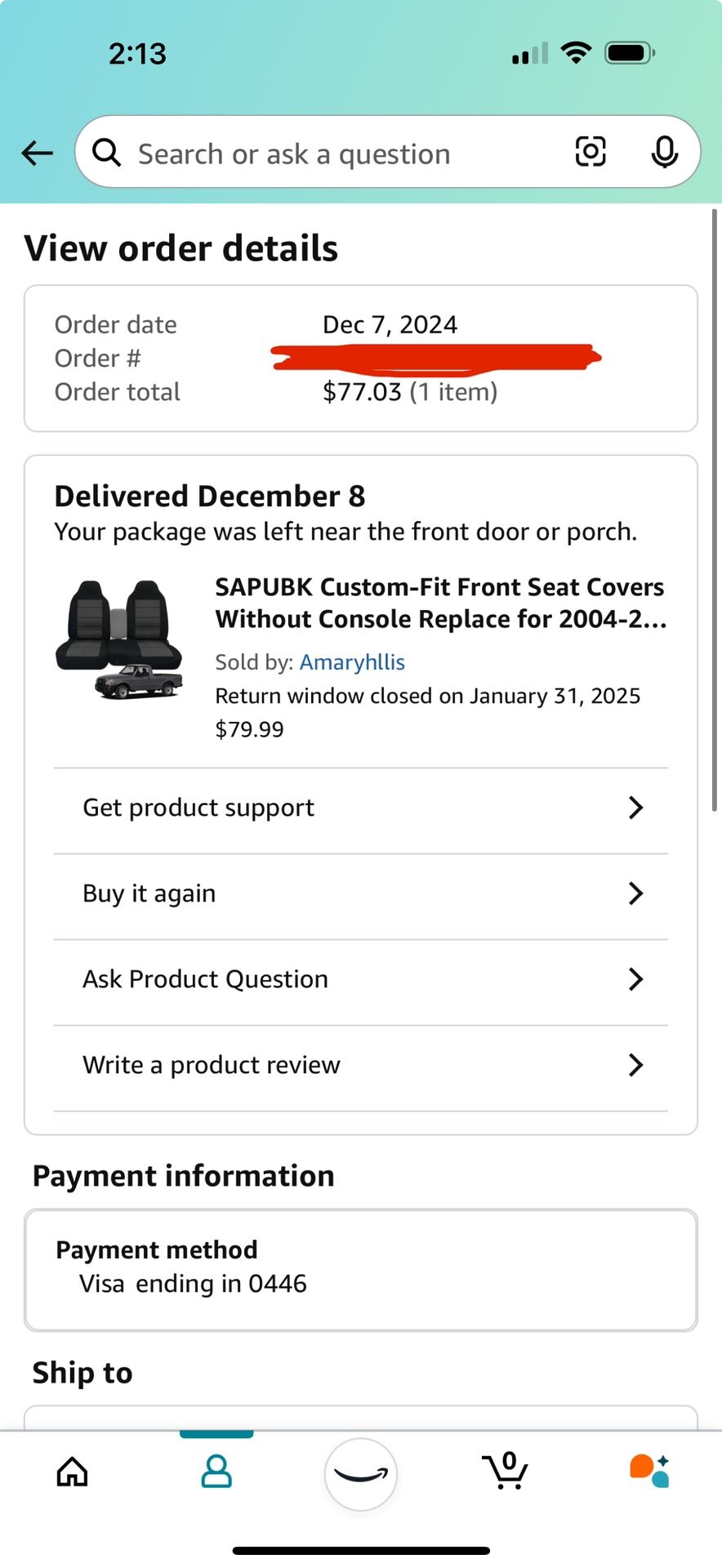Tap the seat covers product thumbnail
The width and height of the screenshot is (722, 1568).
(119, 639)
